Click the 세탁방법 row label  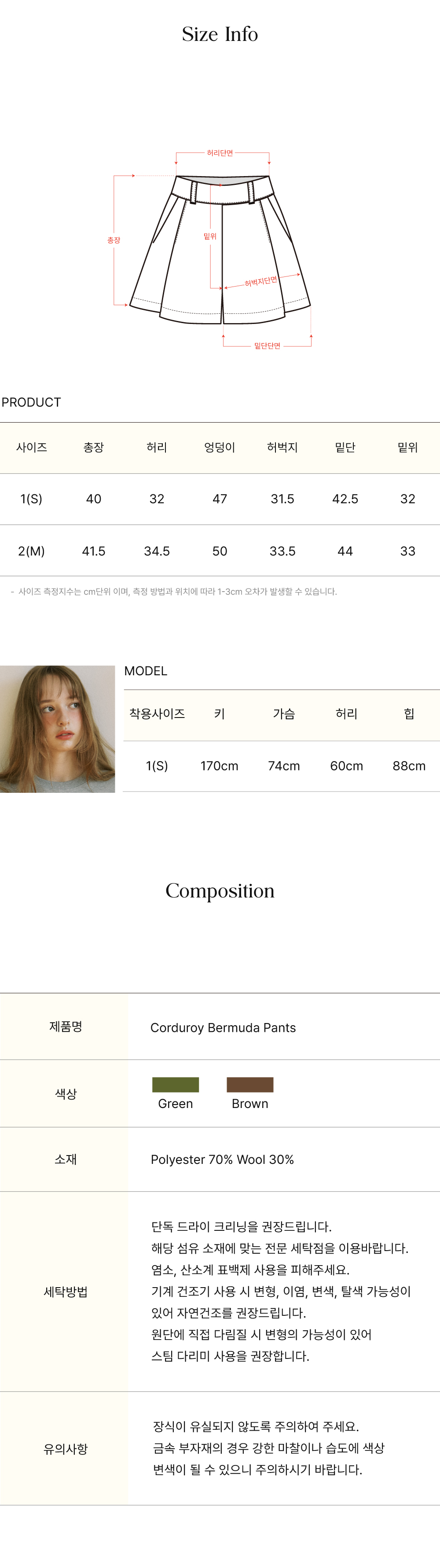click(x=66, y=1292)
